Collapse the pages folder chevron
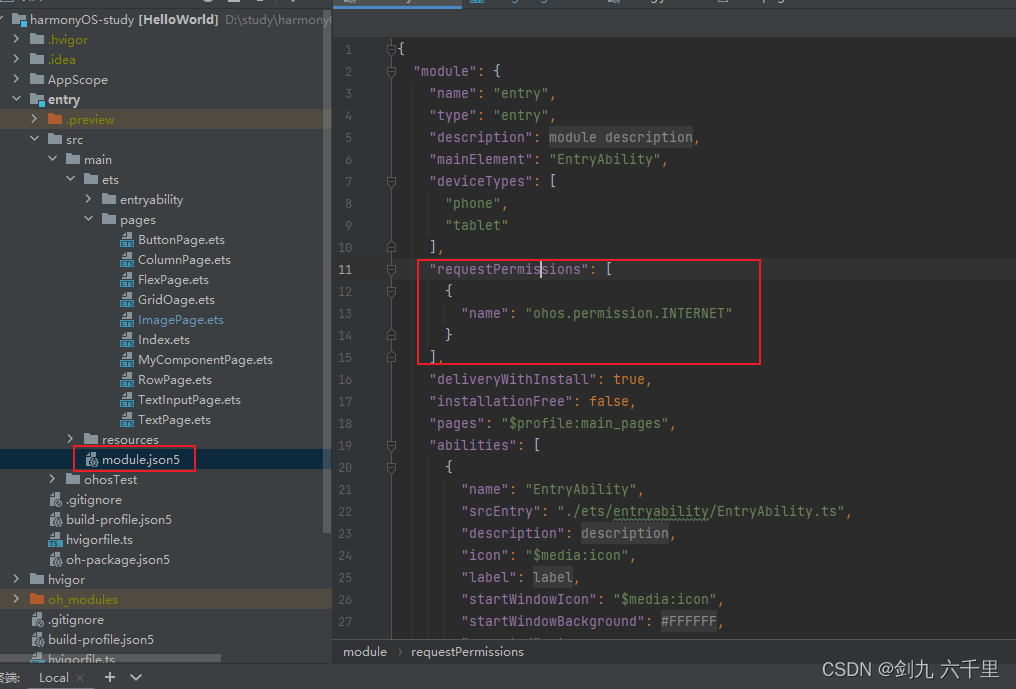This screenshot has width=1016, height=689. pos(89,219)
